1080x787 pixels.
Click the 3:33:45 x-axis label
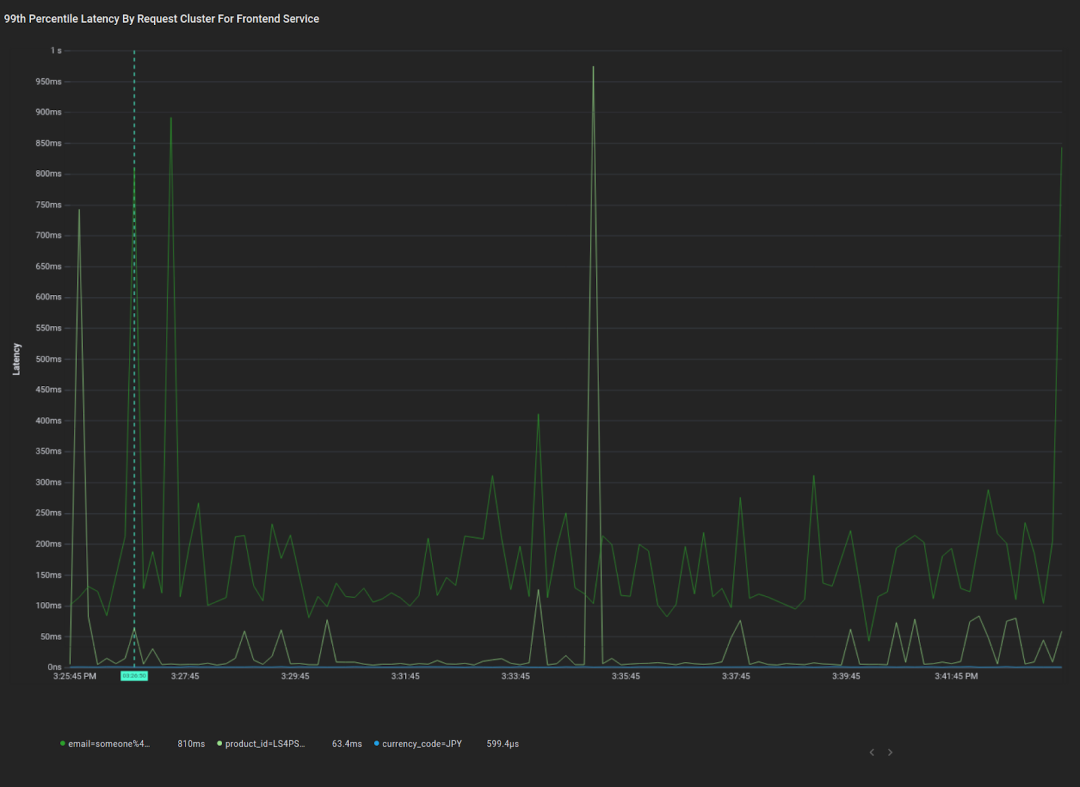coord(515,676)
